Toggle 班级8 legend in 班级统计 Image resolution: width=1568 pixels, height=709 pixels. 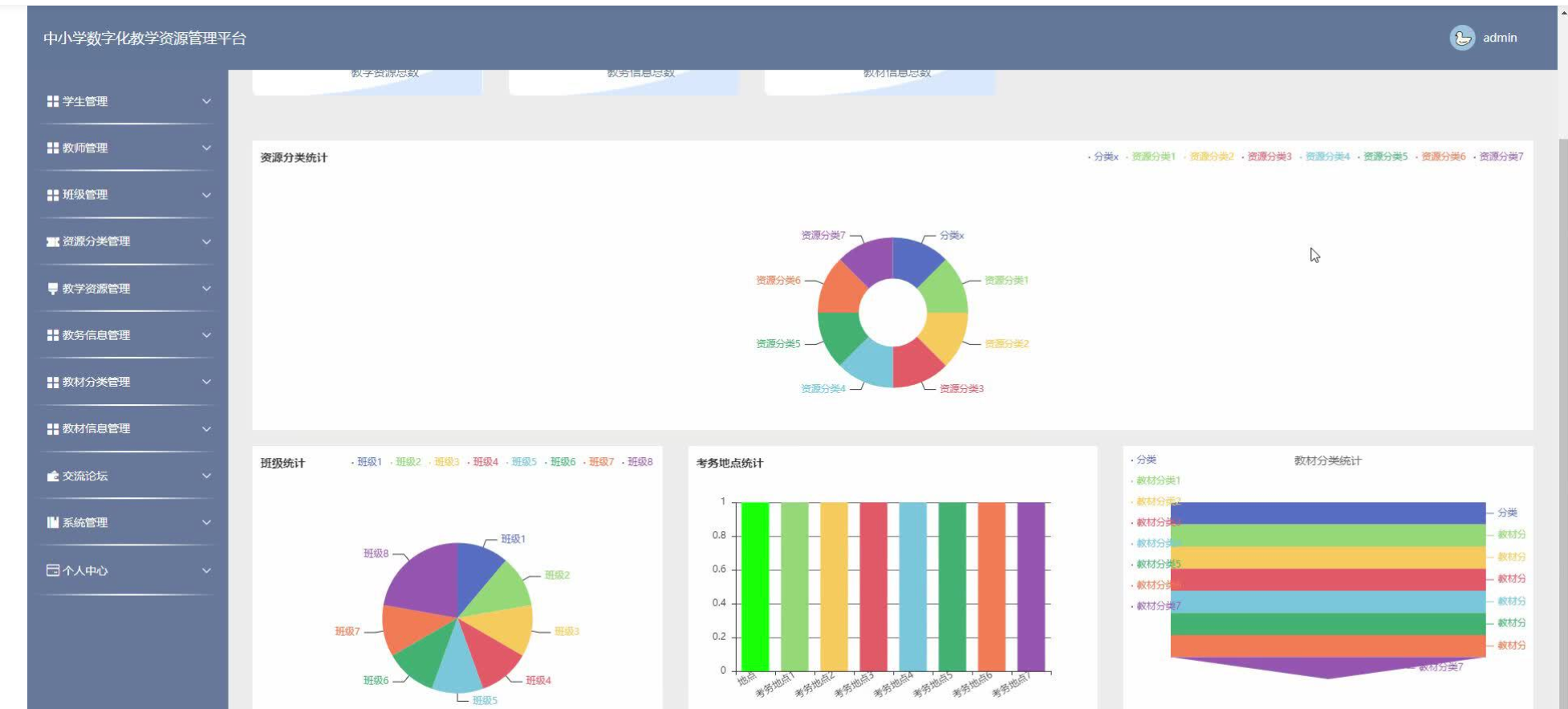click(637, 462)
